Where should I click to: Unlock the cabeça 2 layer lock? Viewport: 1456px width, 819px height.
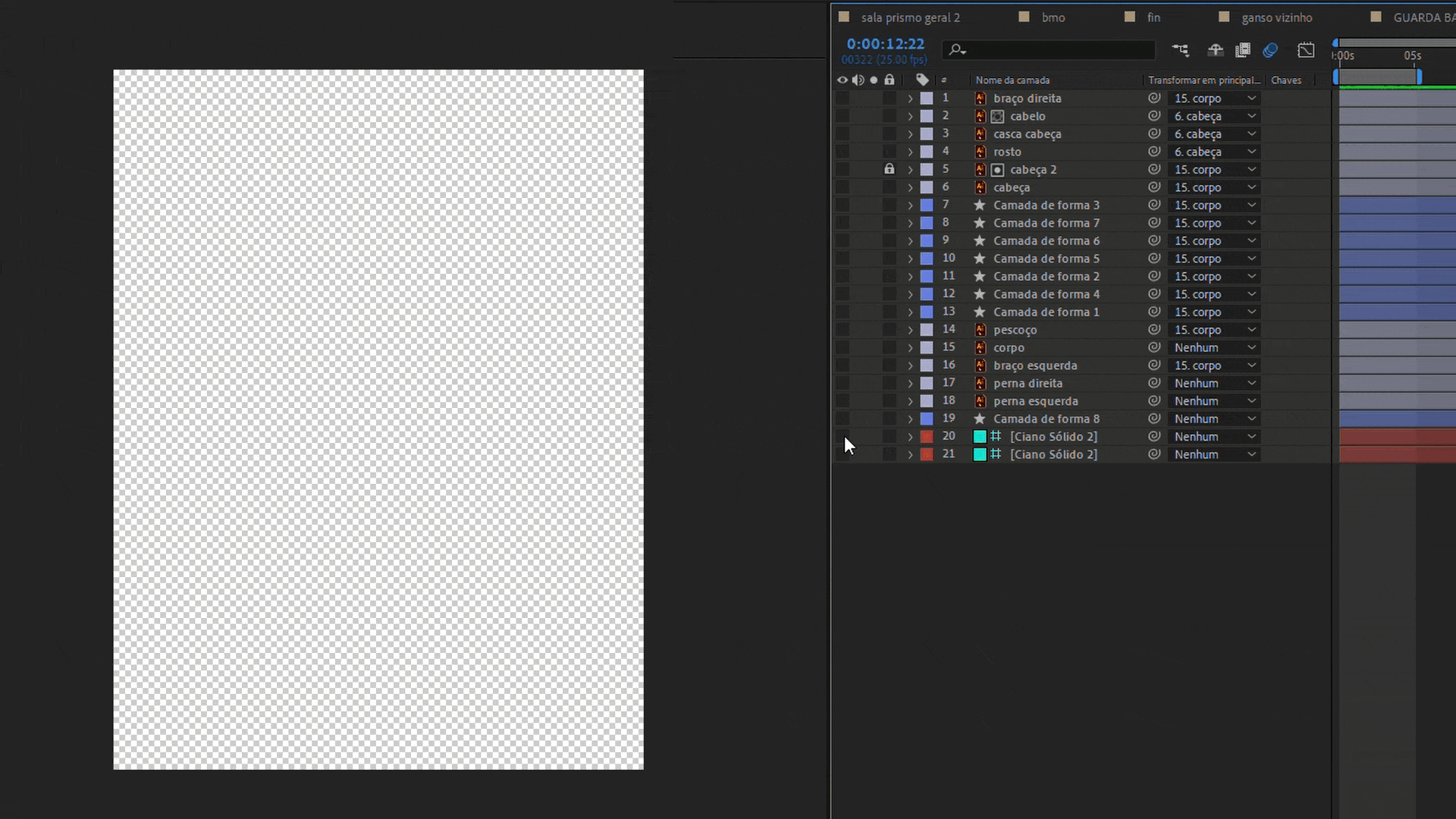tap(890, 169)
